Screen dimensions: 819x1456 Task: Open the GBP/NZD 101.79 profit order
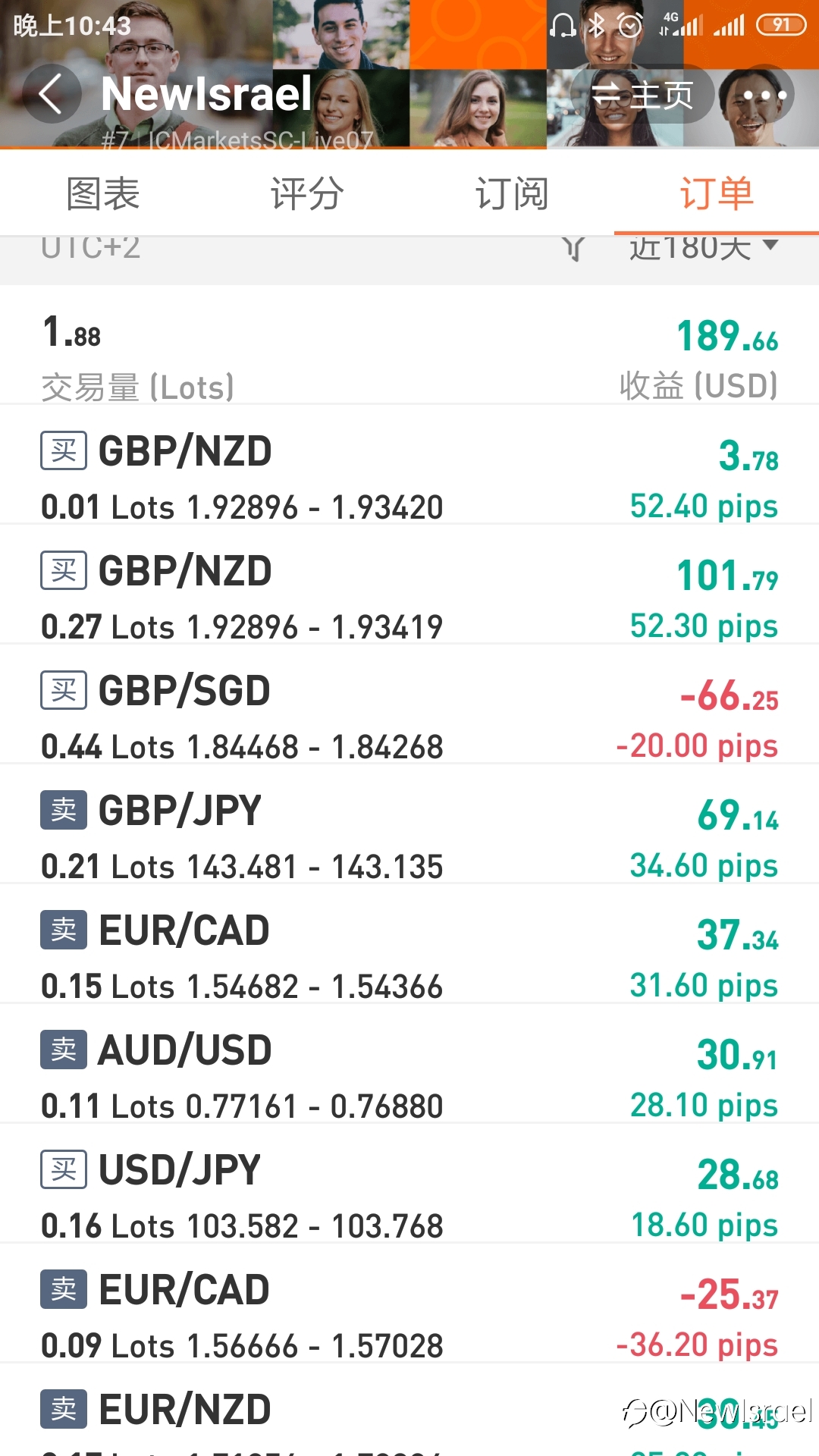409,585
